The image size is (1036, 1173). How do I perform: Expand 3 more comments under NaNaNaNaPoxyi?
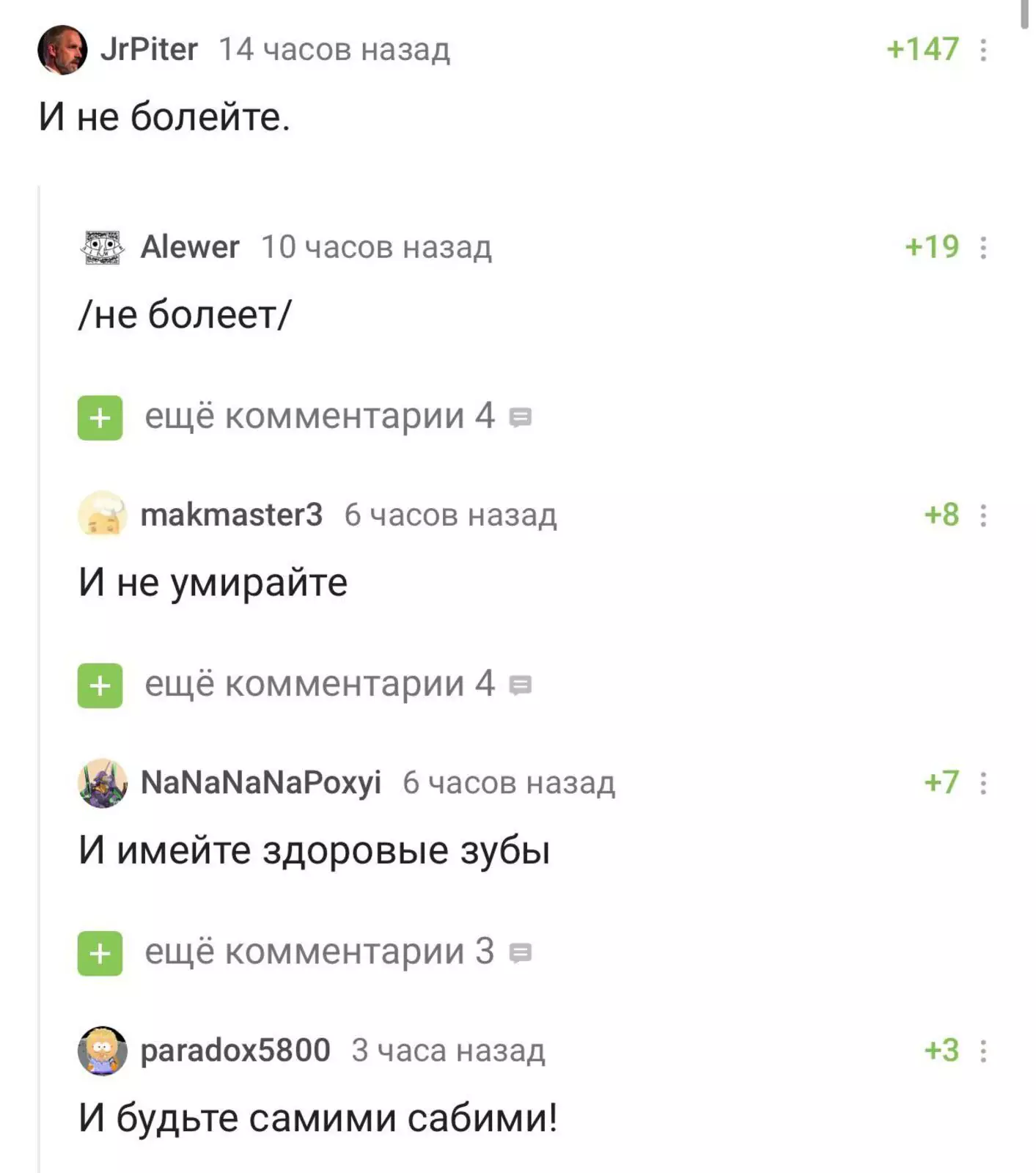pos(100,953)
